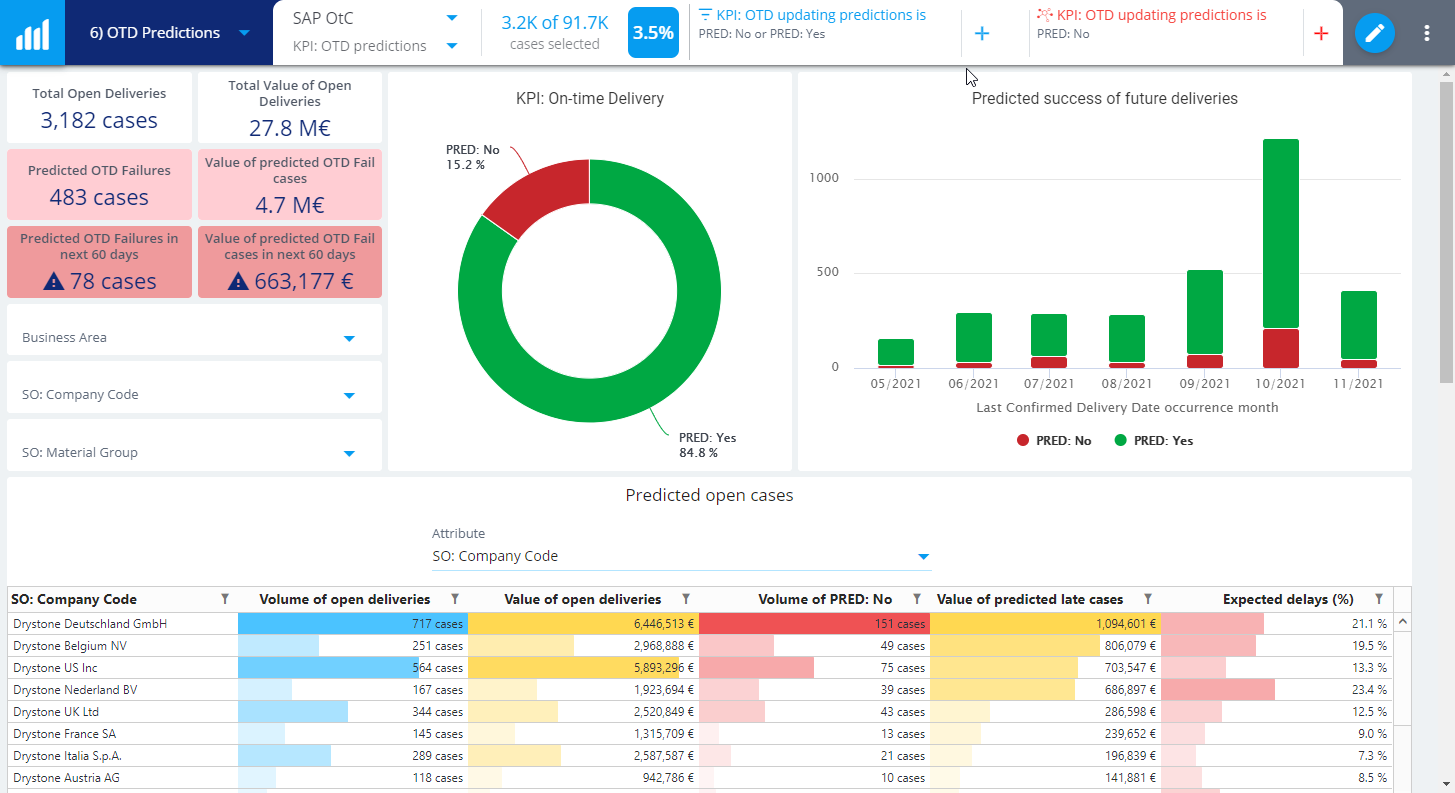Filter Value of predicted late cases column
The width and height of the screenshot is (1455, 793).
pyautogui.click(x=1148, y=599)
